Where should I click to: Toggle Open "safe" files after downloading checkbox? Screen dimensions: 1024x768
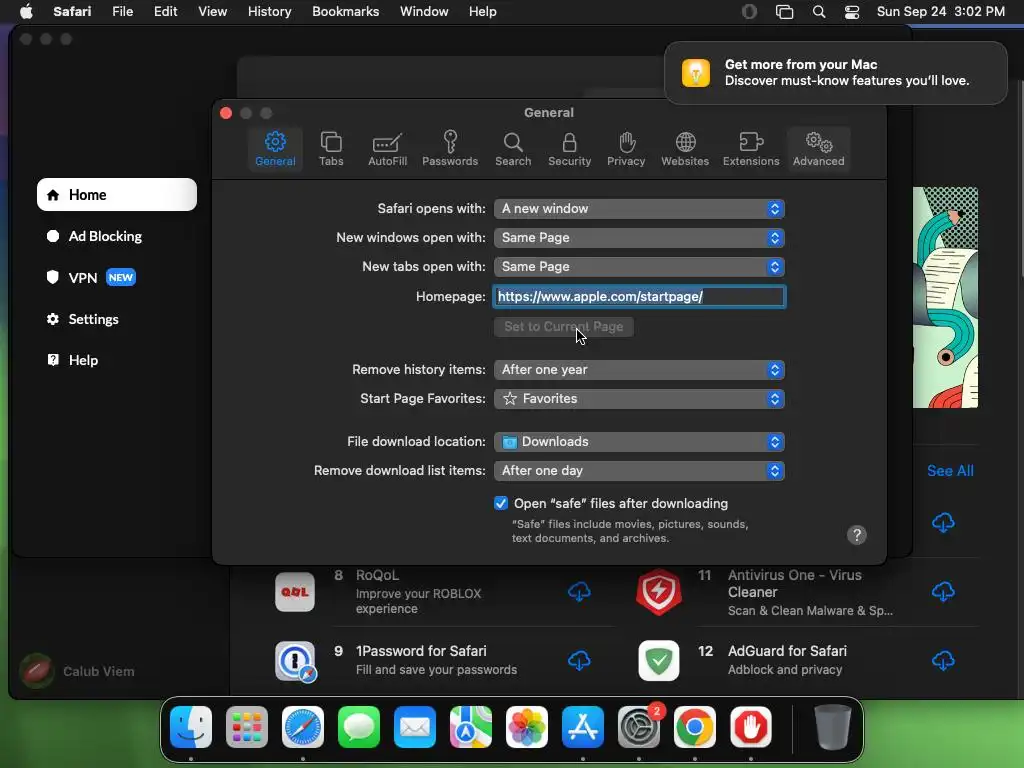tap(501, 503)
